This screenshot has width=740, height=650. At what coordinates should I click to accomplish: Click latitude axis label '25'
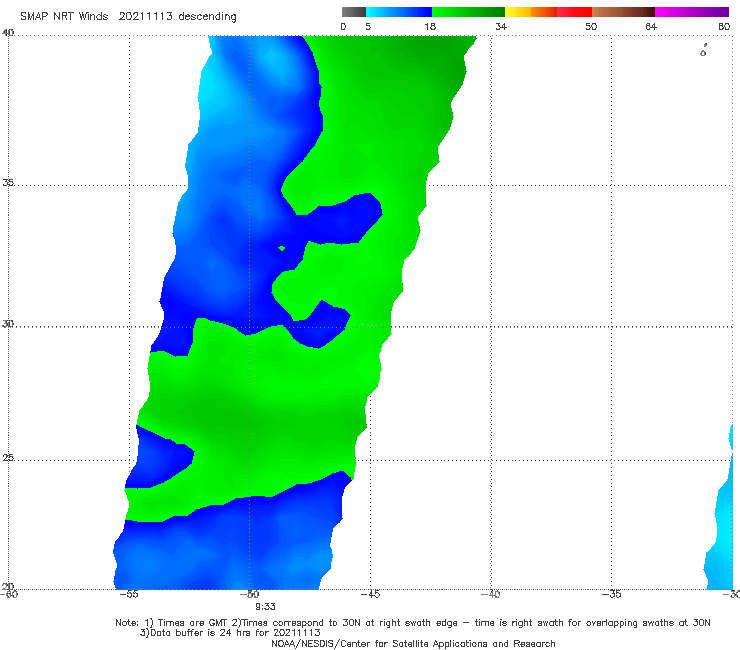8,458
